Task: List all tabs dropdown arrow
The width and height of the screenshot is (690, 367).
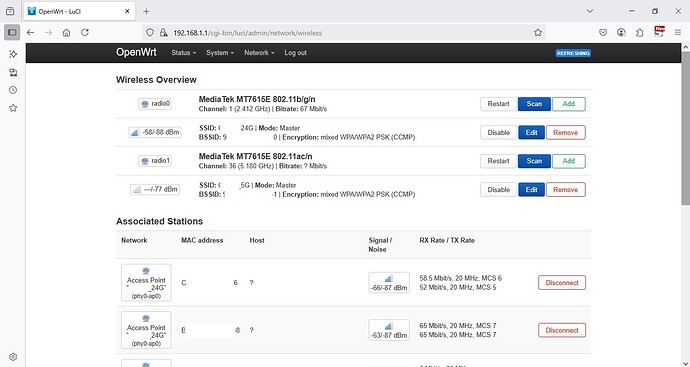Action: (590, 11)
